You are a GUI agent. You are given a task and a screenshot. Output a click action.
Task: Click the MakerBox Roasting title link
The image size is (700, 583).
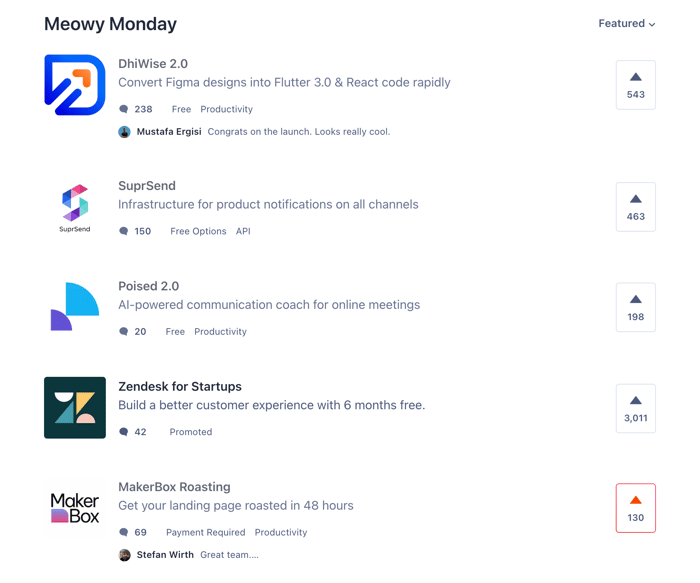[x=174, y=487]
